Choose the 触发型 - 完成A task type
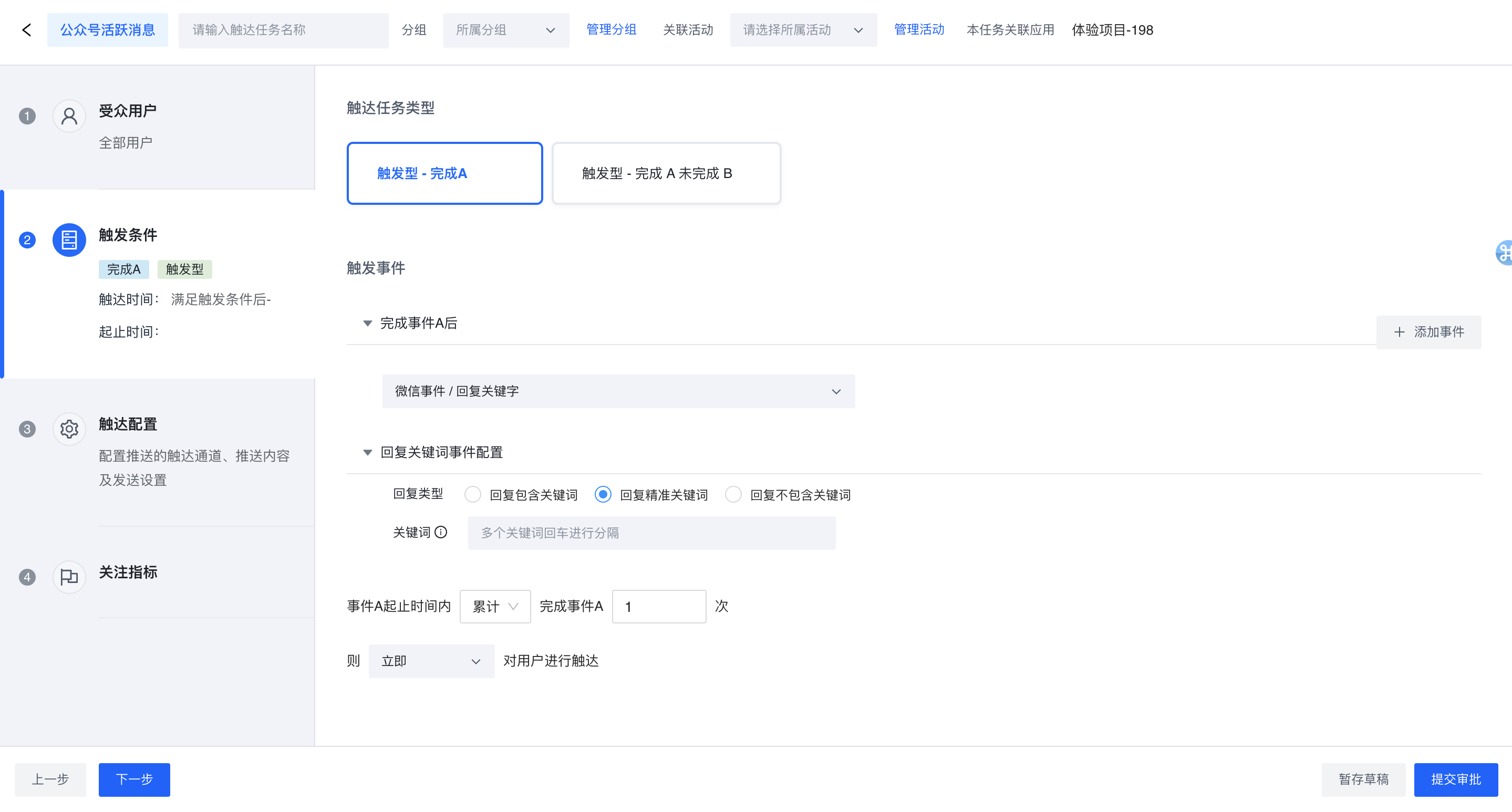The image size is (1512, 812). coord(444,173)
